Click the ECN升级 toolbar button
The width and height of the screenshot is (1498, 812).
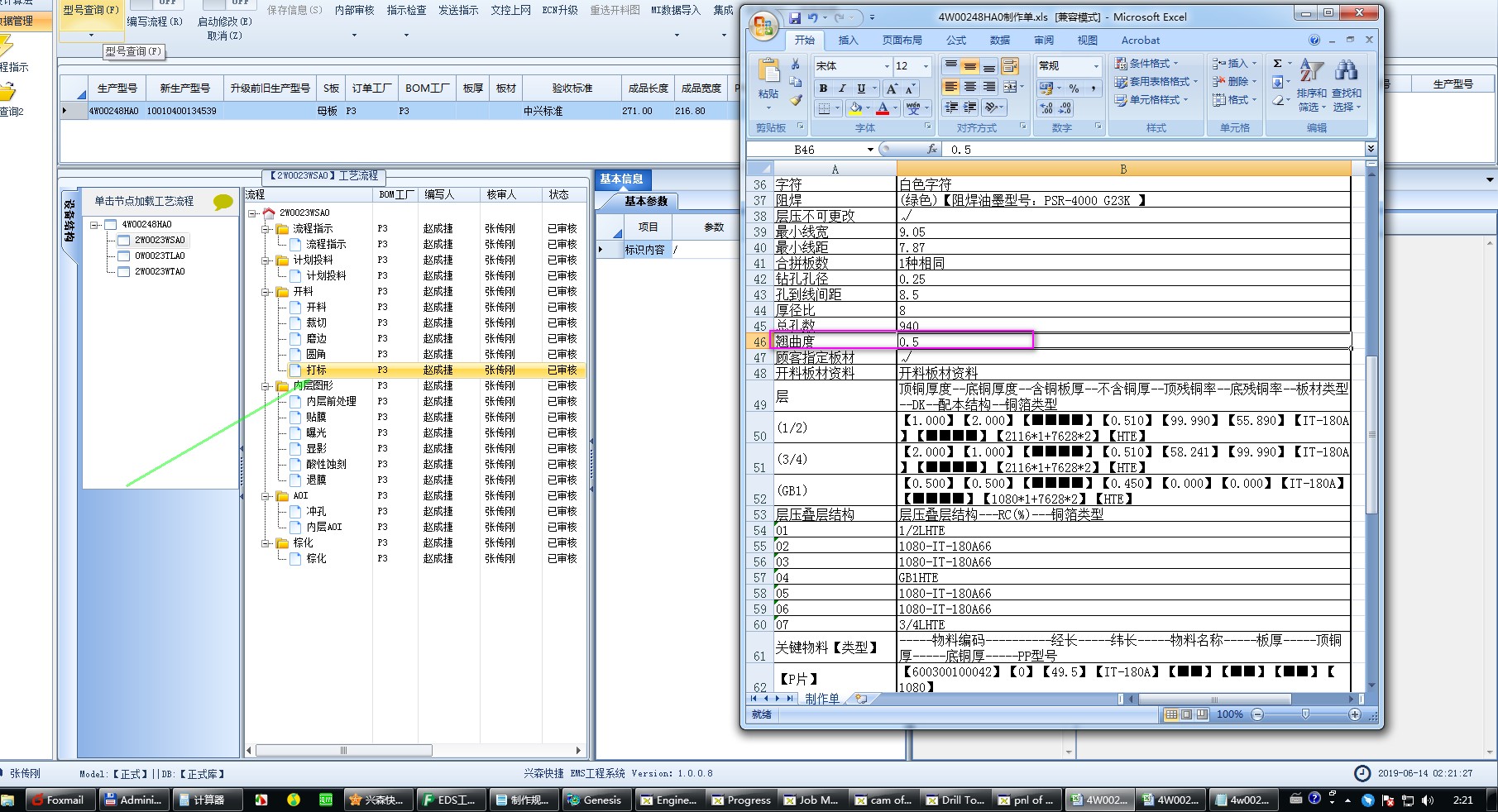[560, 10]
